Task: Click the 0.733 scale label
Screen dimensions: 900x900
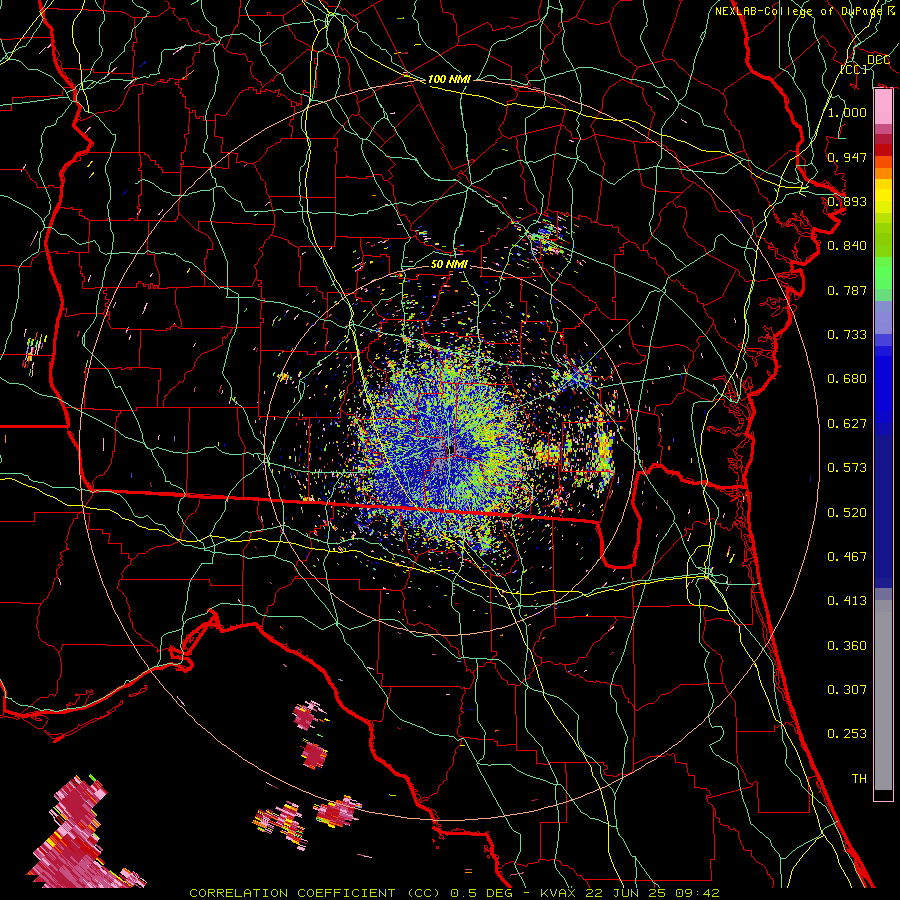Action: click(847, 335)
